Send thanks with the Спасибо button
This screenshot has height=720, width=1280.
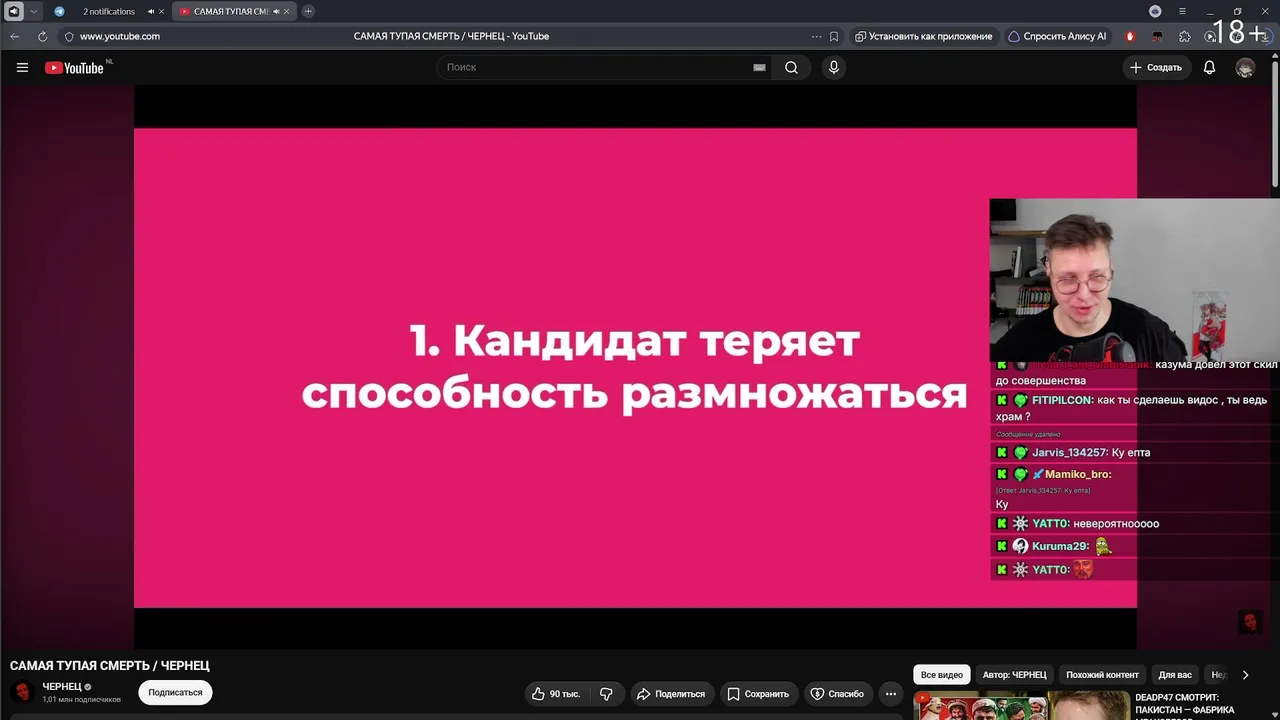(x=837, y=693)
